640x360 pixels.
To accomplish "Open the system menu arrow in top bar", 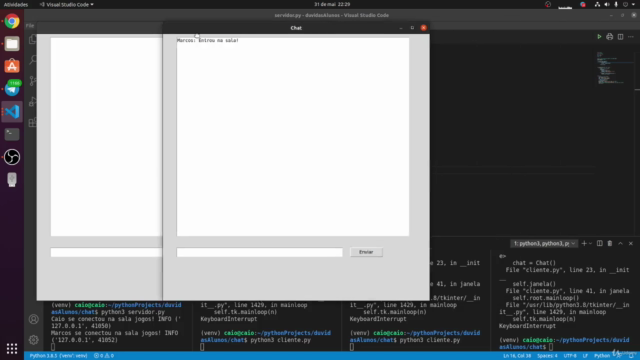I will coord(633,4).
